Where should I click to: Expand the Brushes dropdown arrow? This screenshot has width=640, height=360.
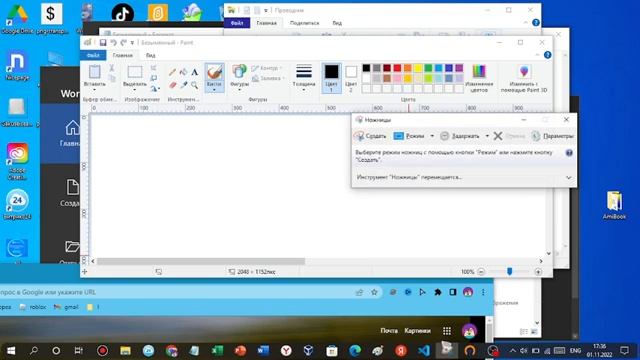point(214,90)
